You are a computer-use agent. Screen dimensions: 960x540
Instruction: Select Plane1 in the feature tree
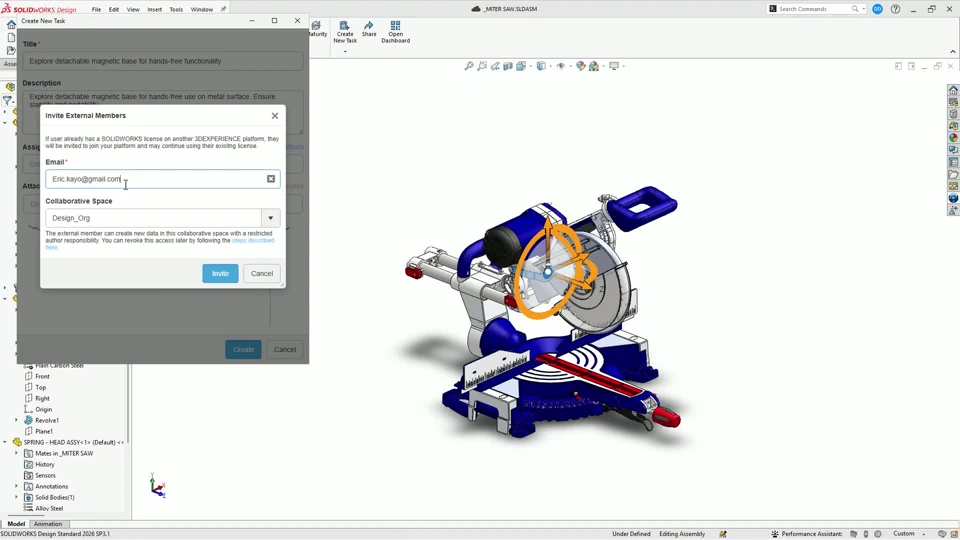point(43,432)
